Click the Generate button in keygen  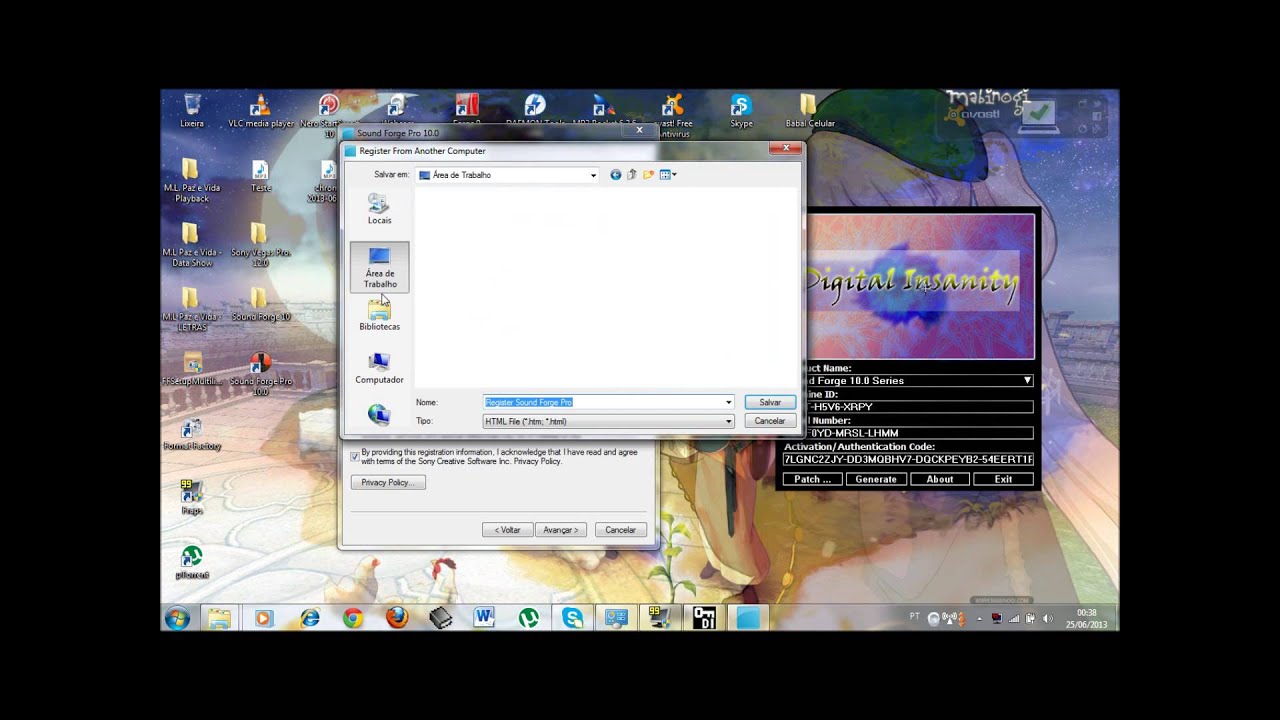[876, 479]
